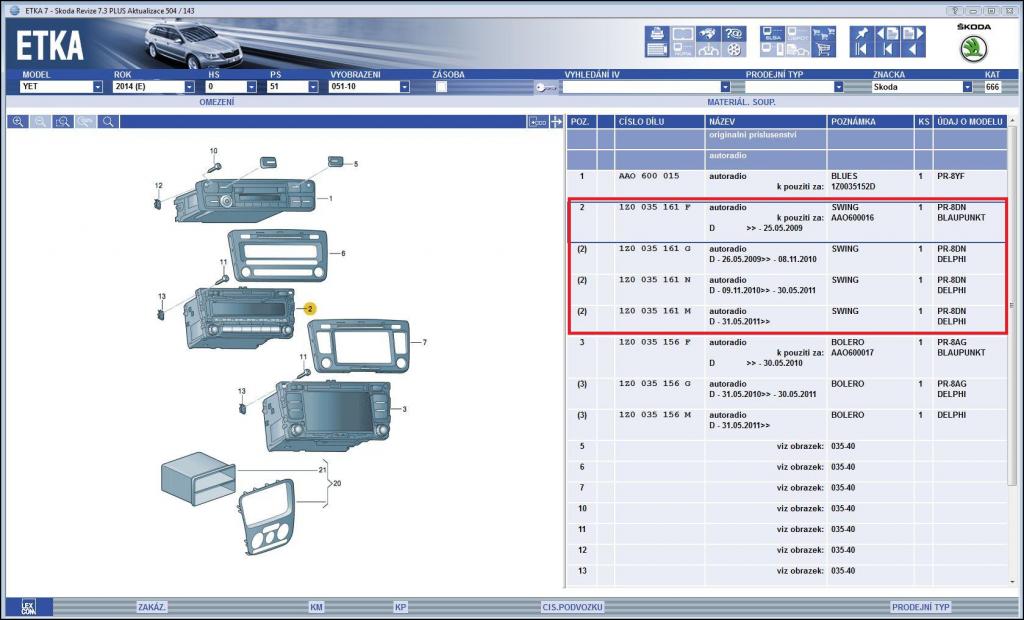
Task: Click the pushpin icon
Action: [x=861, y=33]
